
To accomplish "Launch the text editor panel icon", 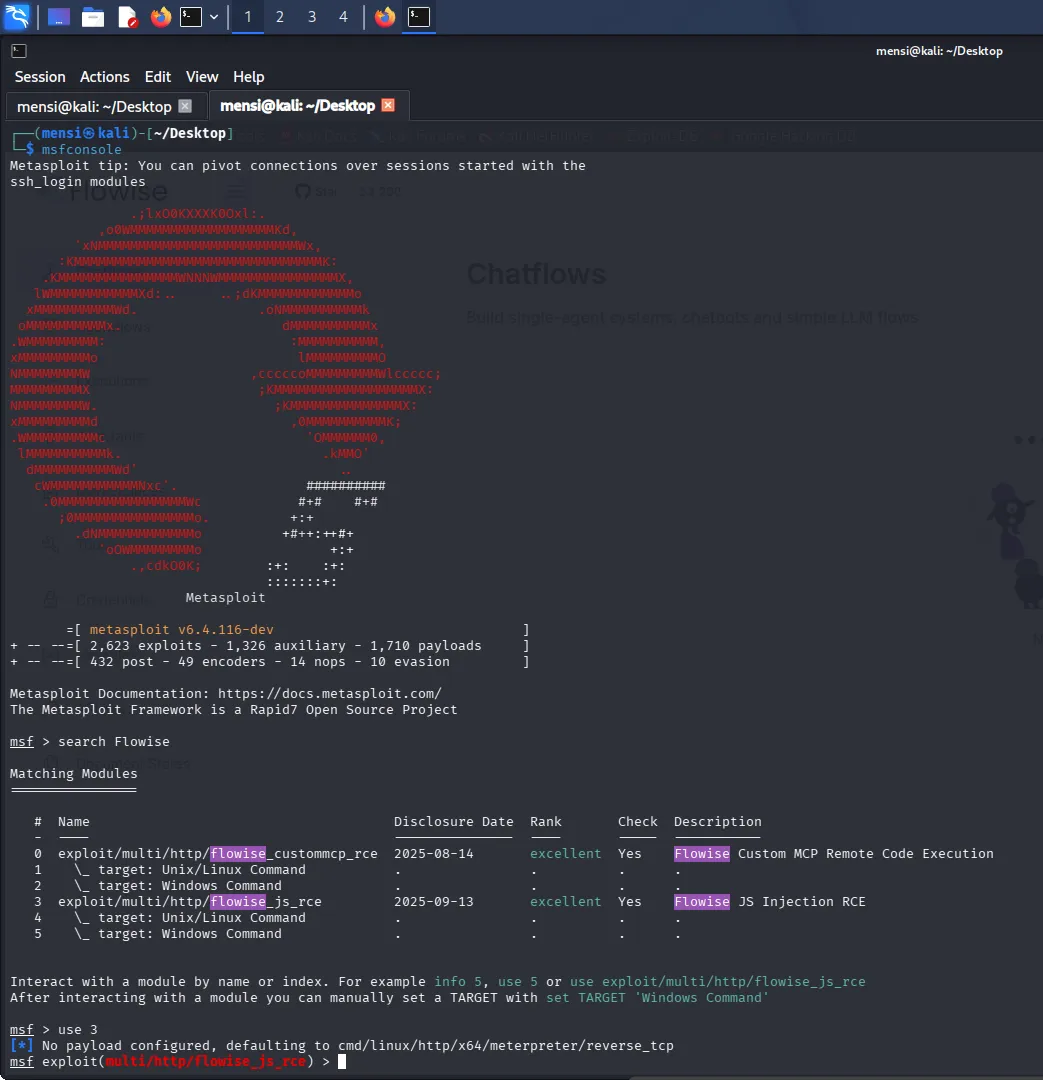I will click(x=127, y=17).
